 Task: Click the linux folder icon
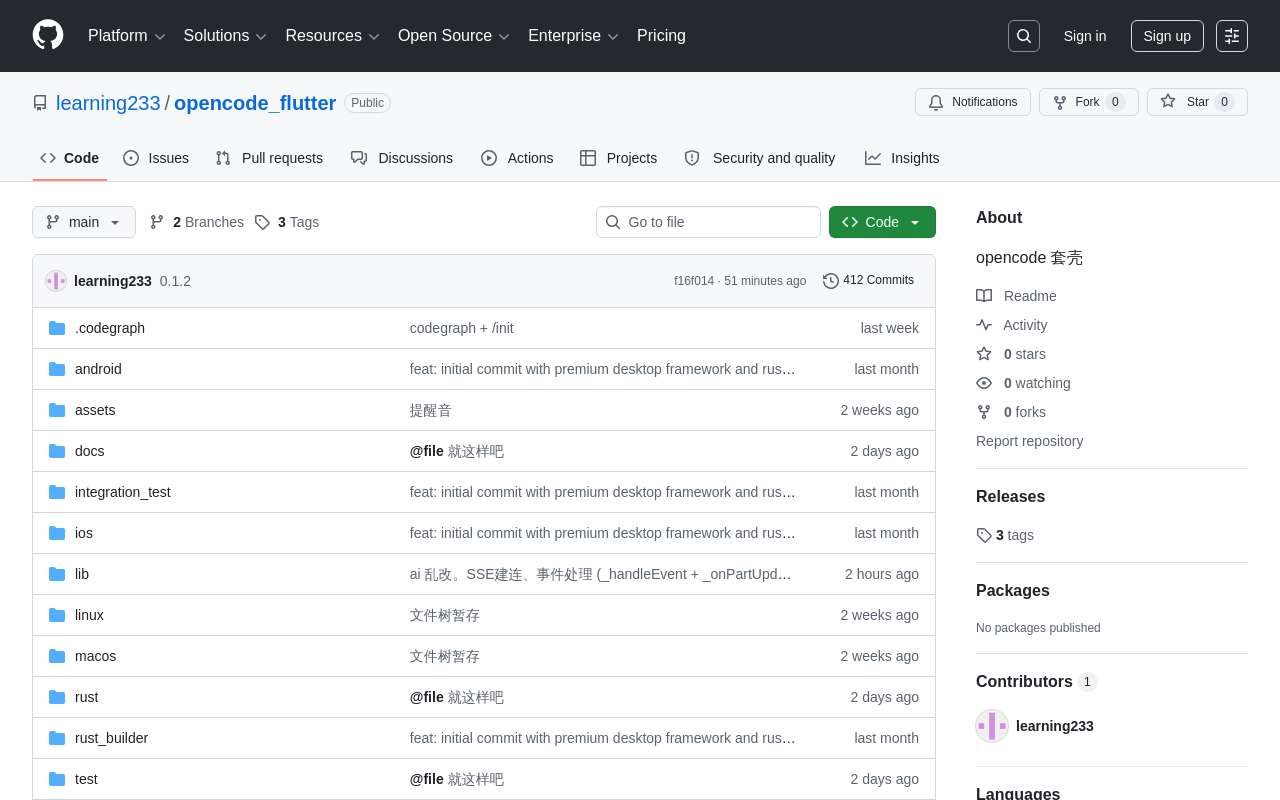click(57, 615)
